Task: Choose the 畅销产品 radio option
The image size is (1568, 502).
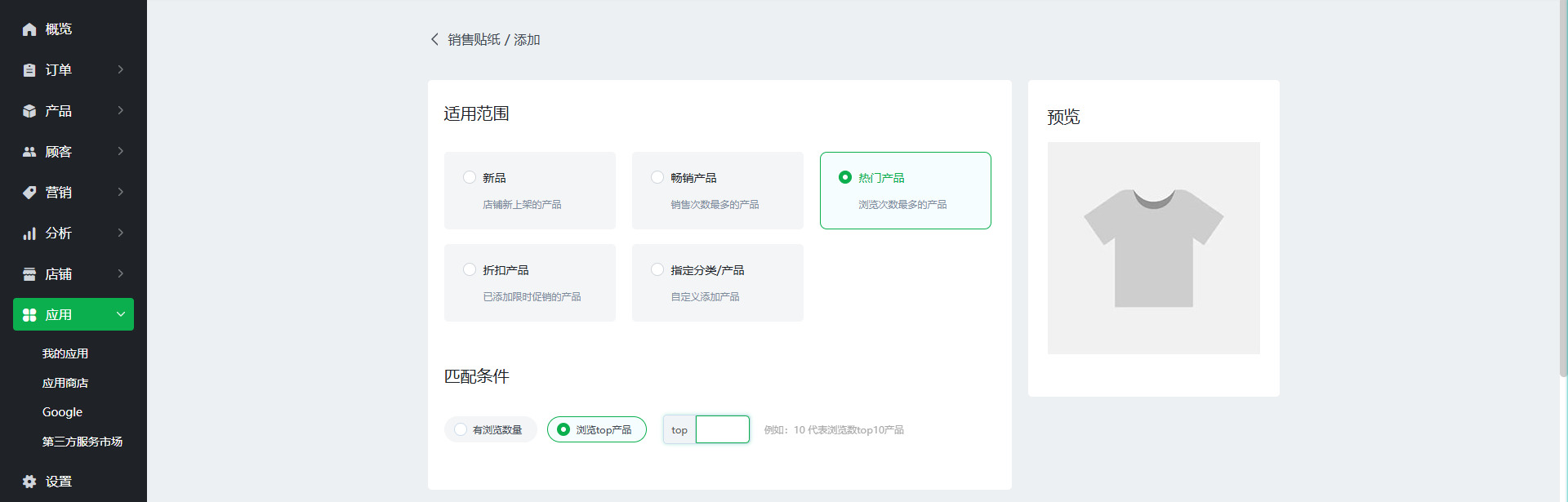Action: click(x=657, y=177)
